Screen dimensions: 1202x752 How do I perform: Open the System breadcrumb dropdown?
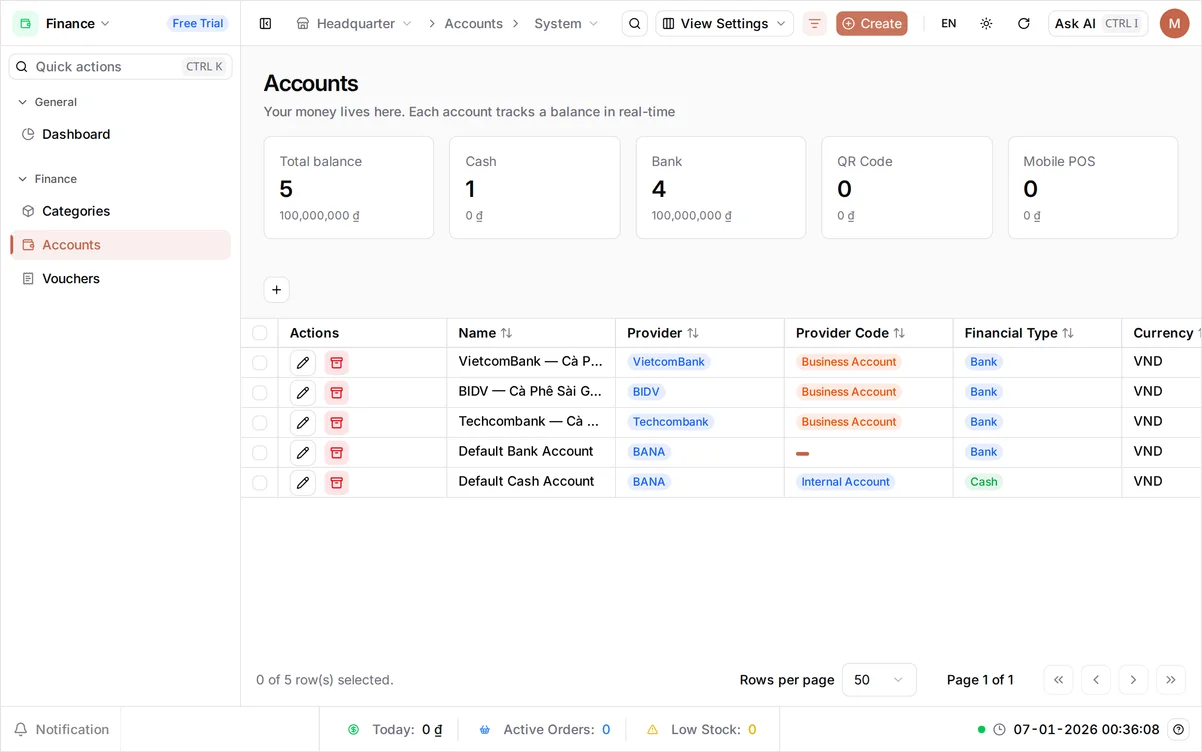point(566,23)
